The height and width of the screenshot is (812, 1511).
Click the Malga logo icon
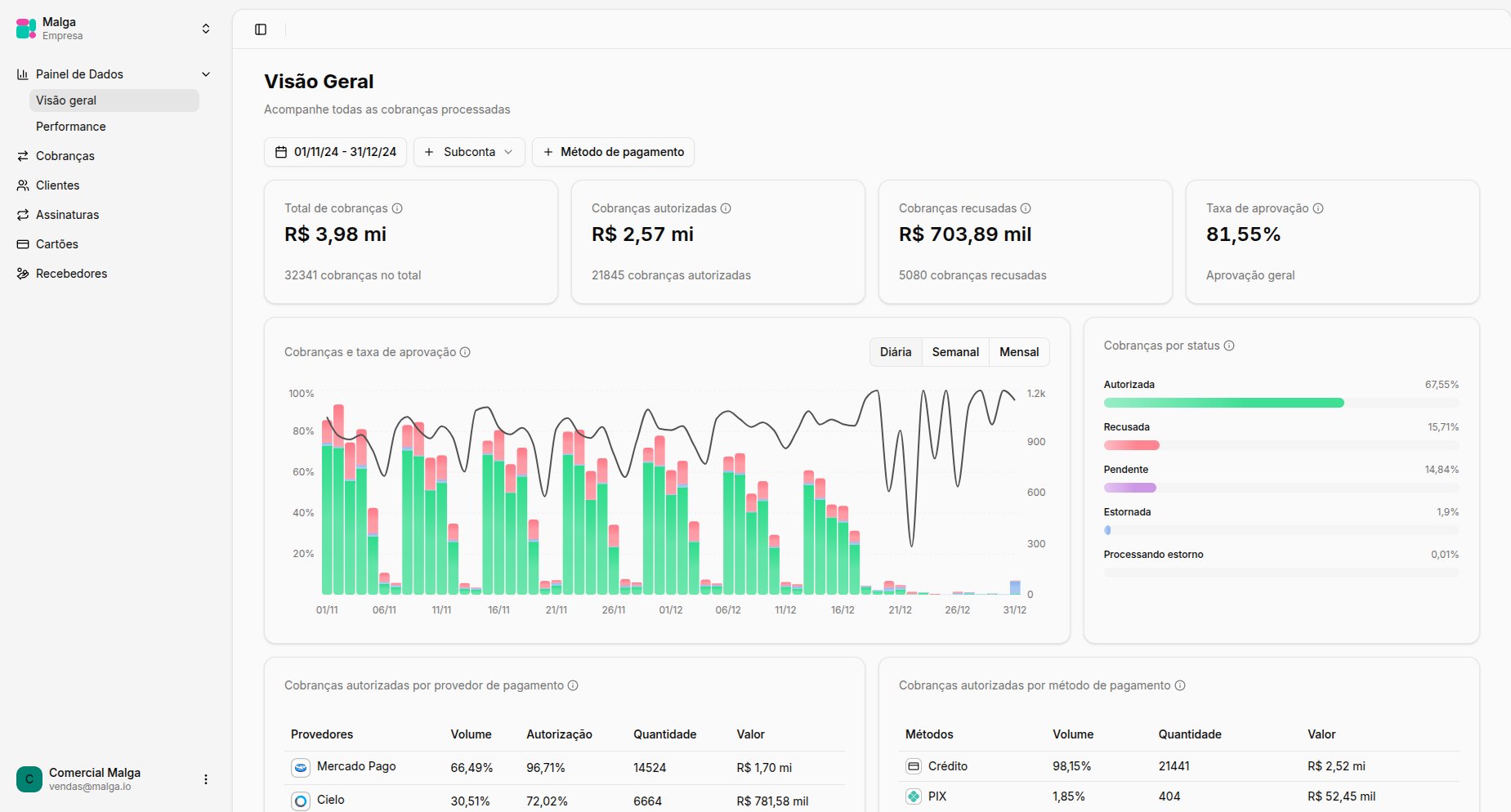click(x=26, y=29)
